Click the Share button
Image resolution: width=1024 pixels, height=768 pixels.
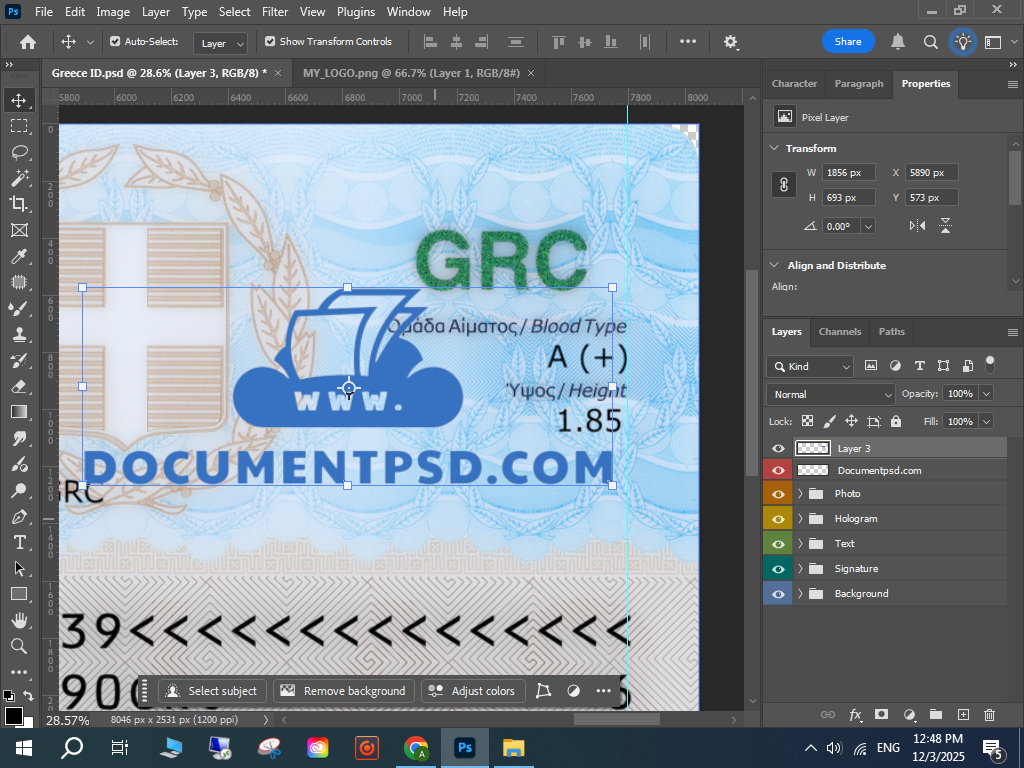tap(848, 42)
